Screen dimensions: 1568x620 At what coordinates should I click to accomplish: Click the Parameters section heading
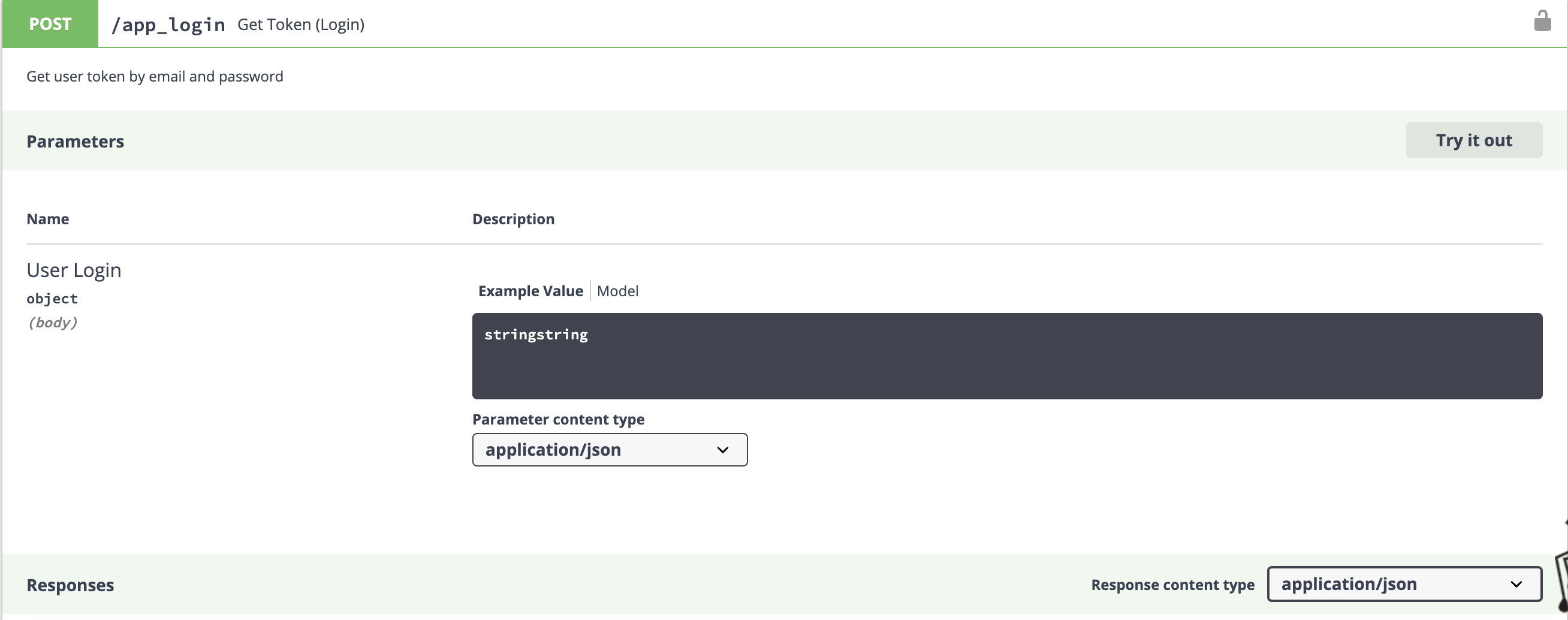[x=76, y=142]
